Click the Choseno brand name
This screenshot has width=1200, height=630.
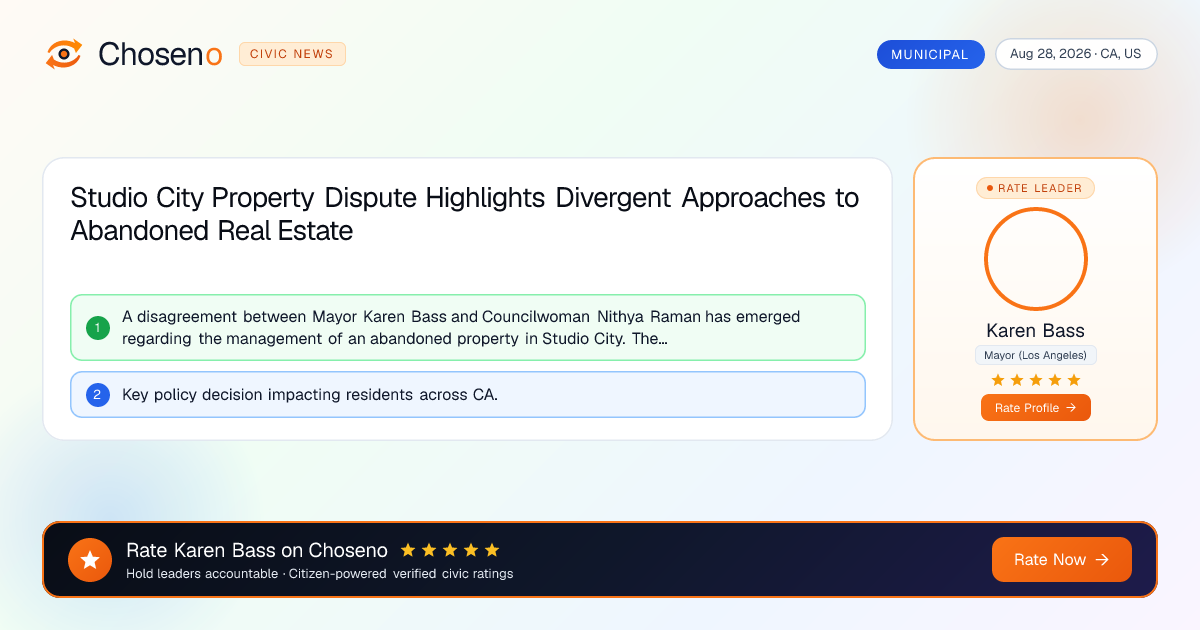(x=160, y=54)
